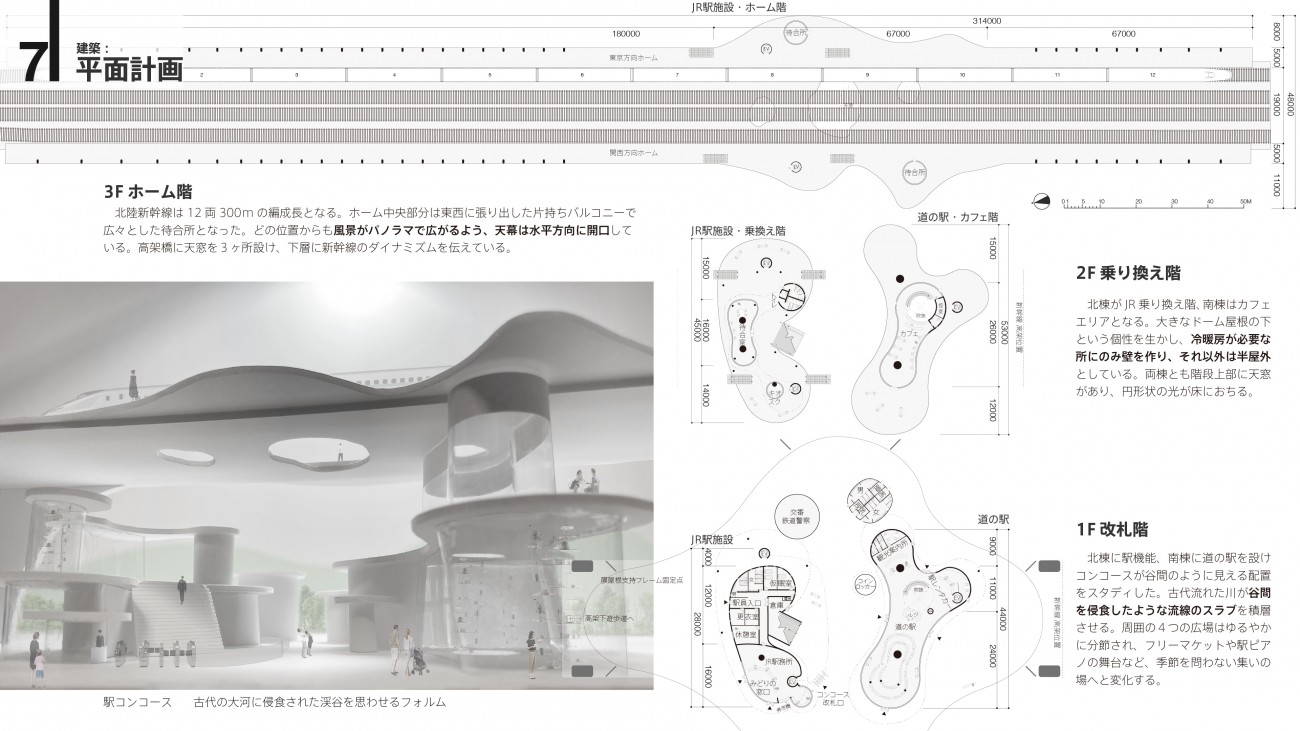Image resolution: width=1300 pixels, height=731 pixels.
Task: Select the 平面計画 title text
Action: coord(129,68)
